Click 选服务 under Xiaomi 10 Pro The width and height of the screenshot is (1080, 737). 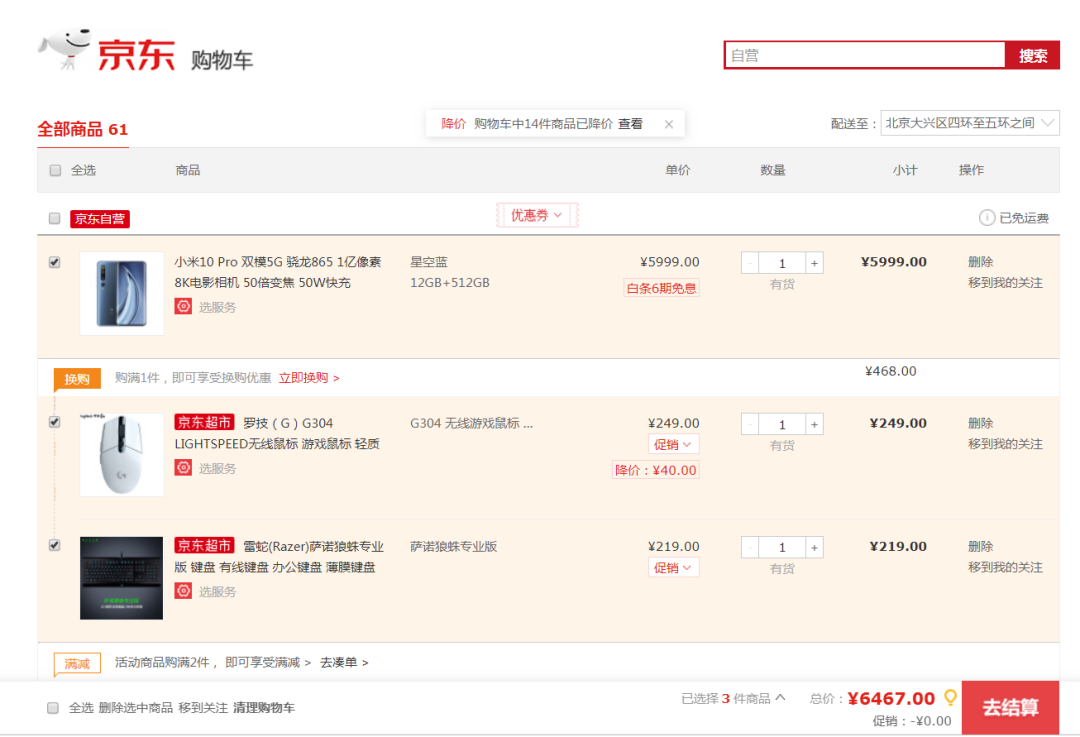click(218, 307)
